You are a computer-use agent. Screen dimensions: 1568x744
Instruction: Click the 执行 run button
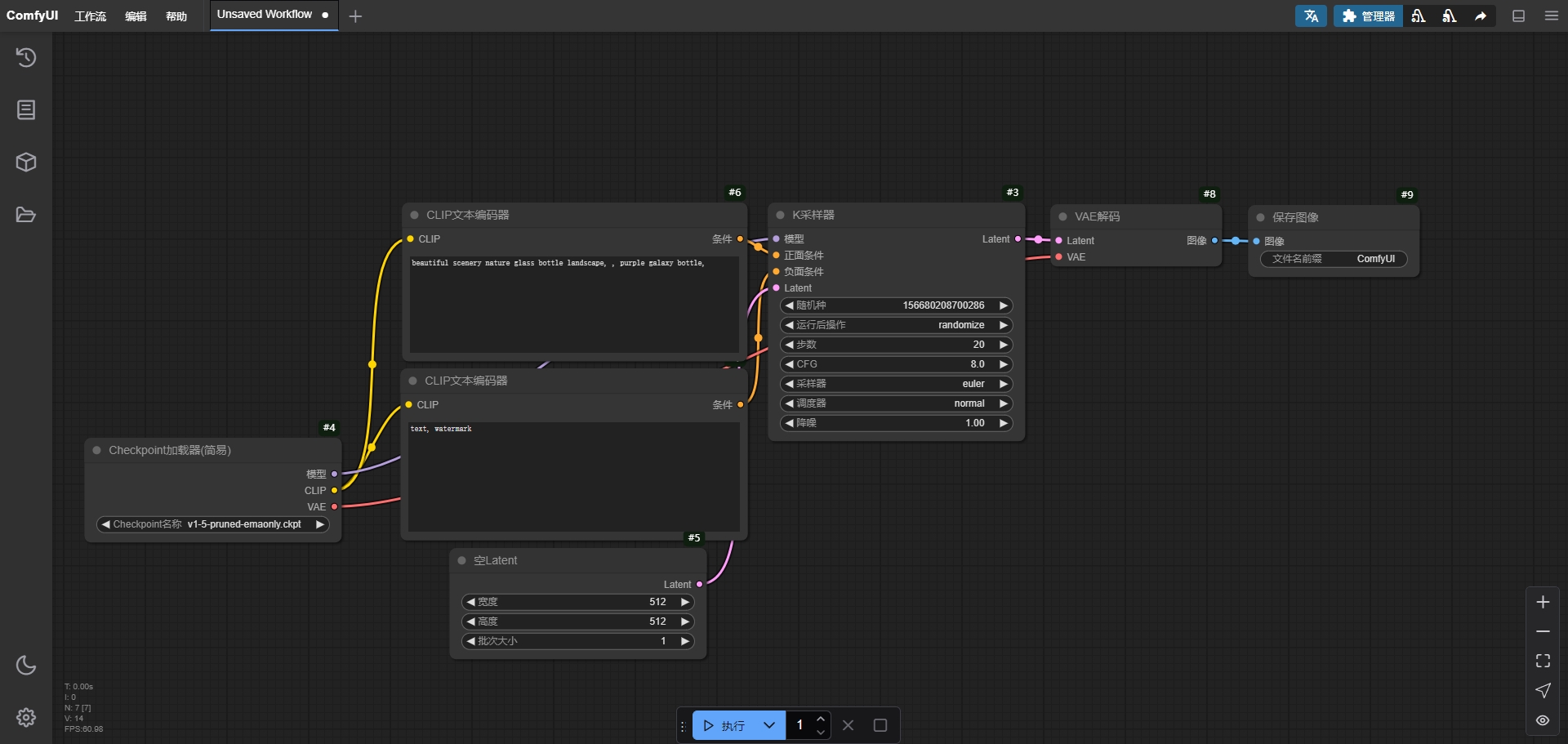(x=724, y=725)
